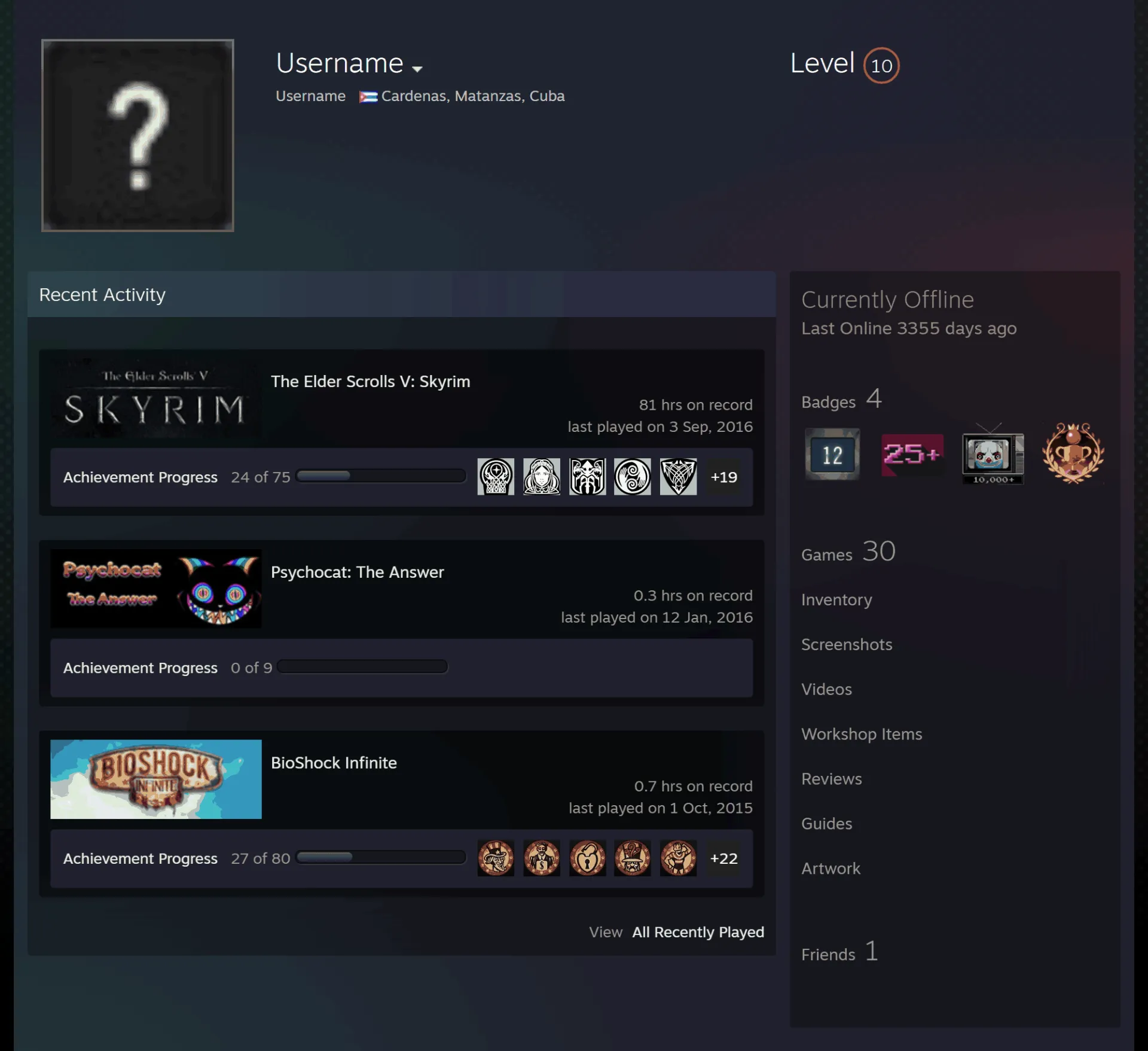This screenshot has height=1051, width=1148.
Task: Open the BioShock Infinite banner image
Action: pyautogui.click(x=156, y=779)
